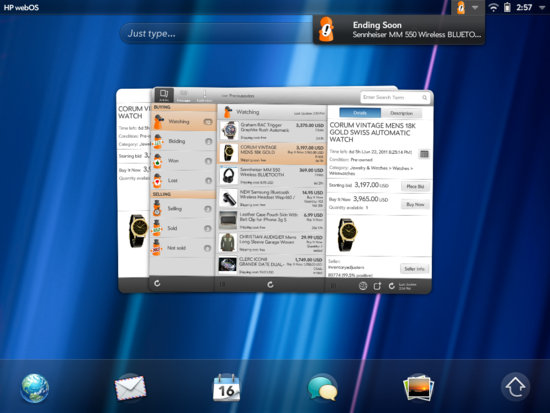550x413 pixels.
Task: Open the orange auction notification icon in status bar
Action: click(x=461, y=7)
